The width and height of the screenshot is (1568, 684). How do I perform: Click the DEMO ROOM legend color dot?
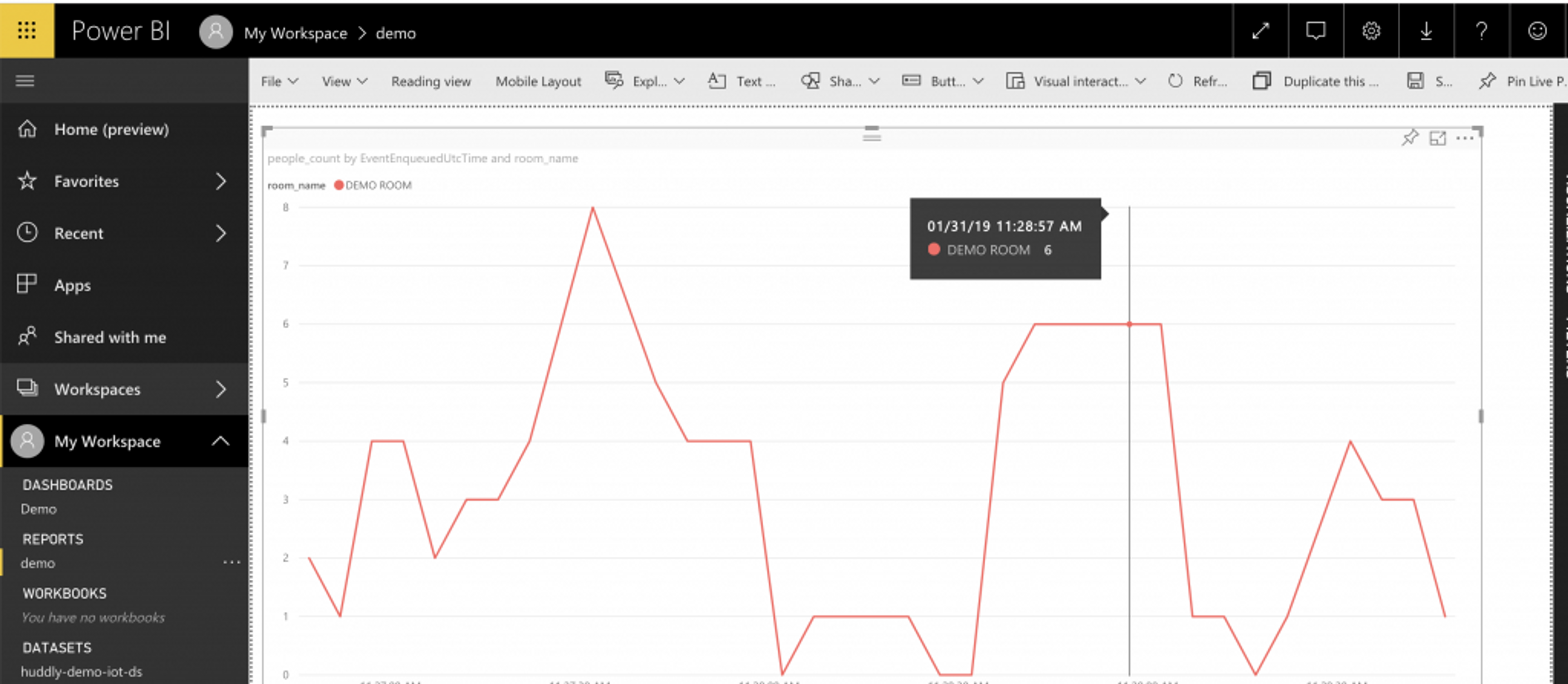pos(339,185)
